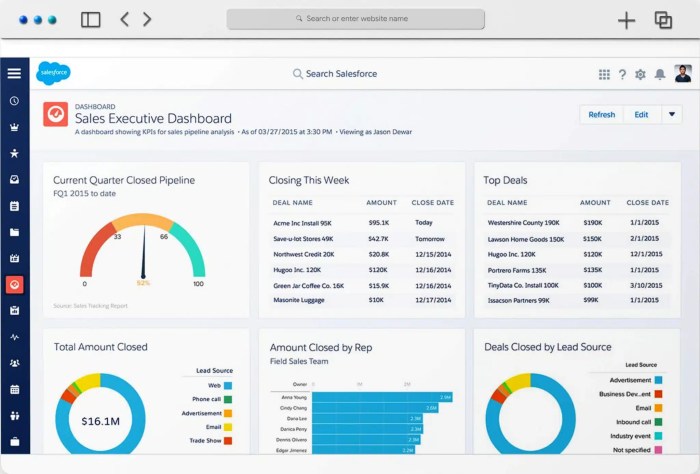Click the clock recent items sidebar icon

click(x=14, y=101)
